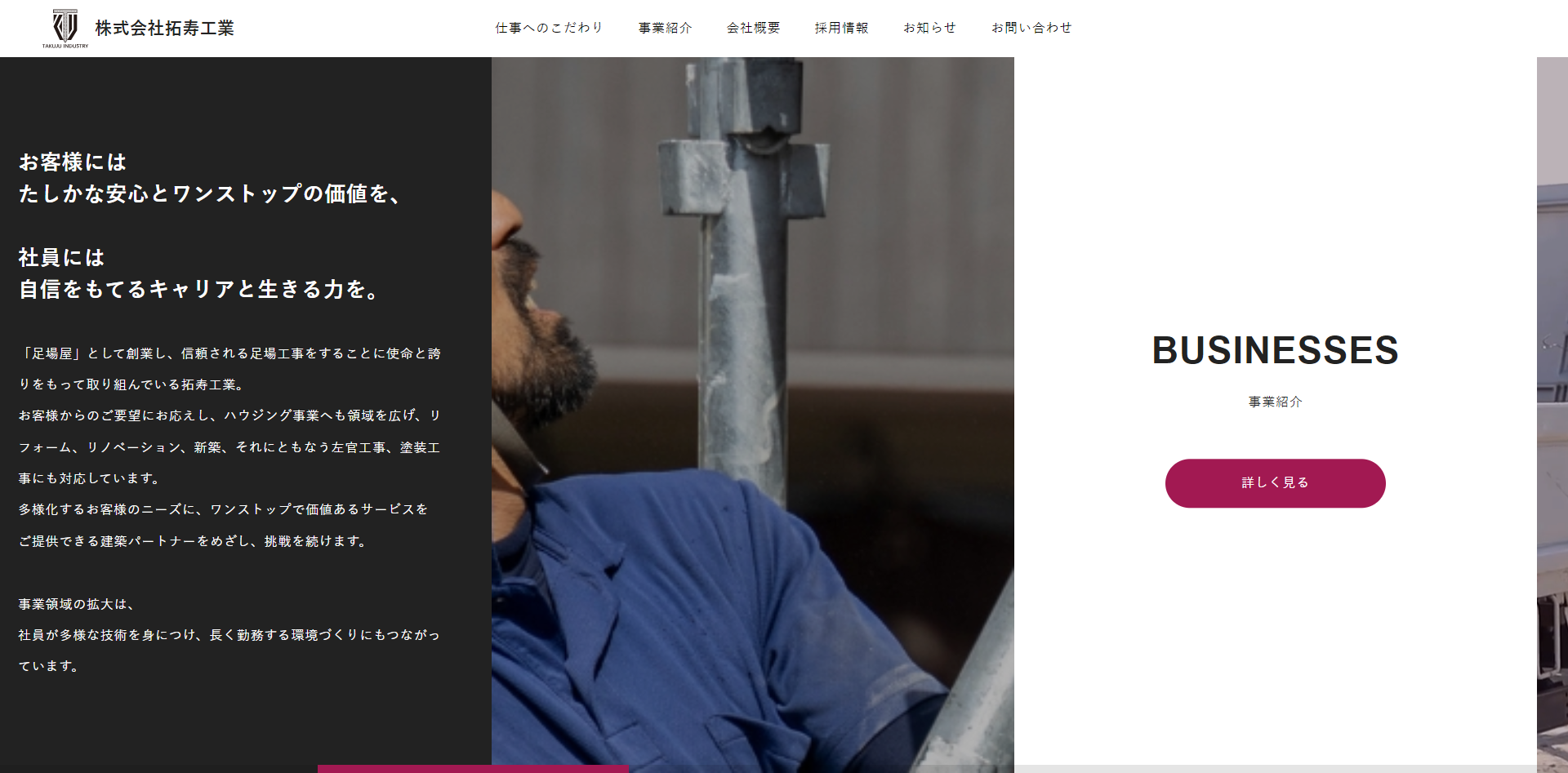The height and width of the screenshot is (773, 1568).
Task: Click the photo of worker in blue shirt
Action: click(753, 415)
